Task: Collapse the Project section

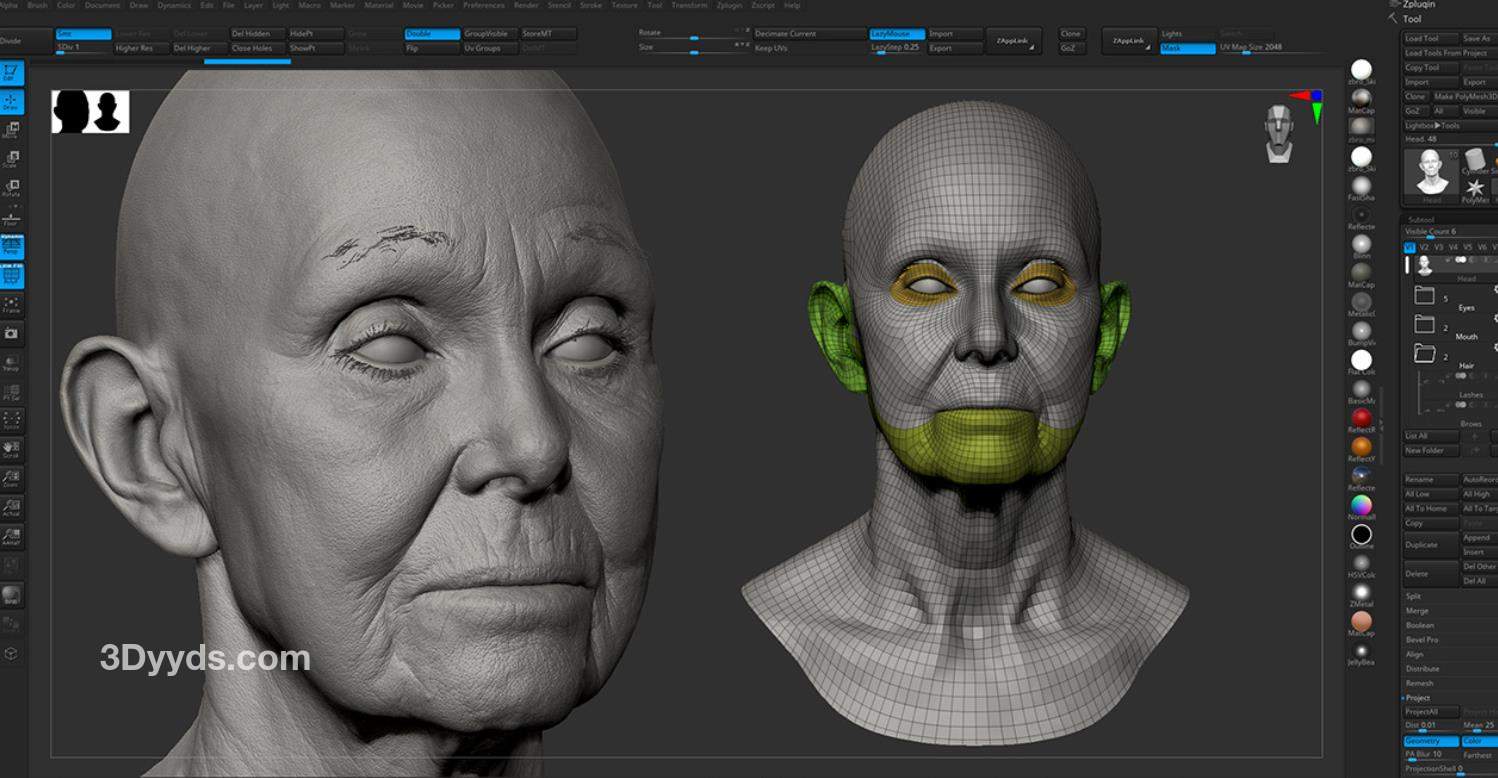Action: [x=1418, y=697]
